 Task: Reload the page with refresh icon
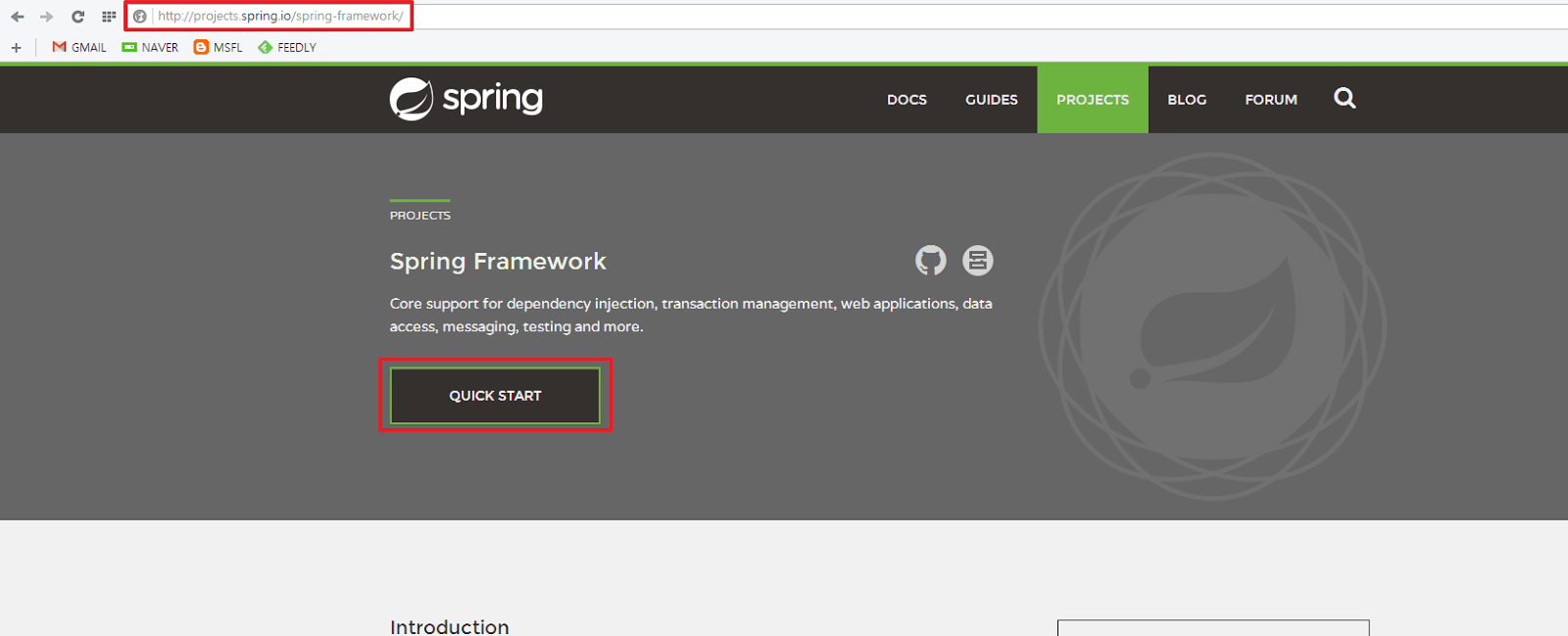(77, 17)
